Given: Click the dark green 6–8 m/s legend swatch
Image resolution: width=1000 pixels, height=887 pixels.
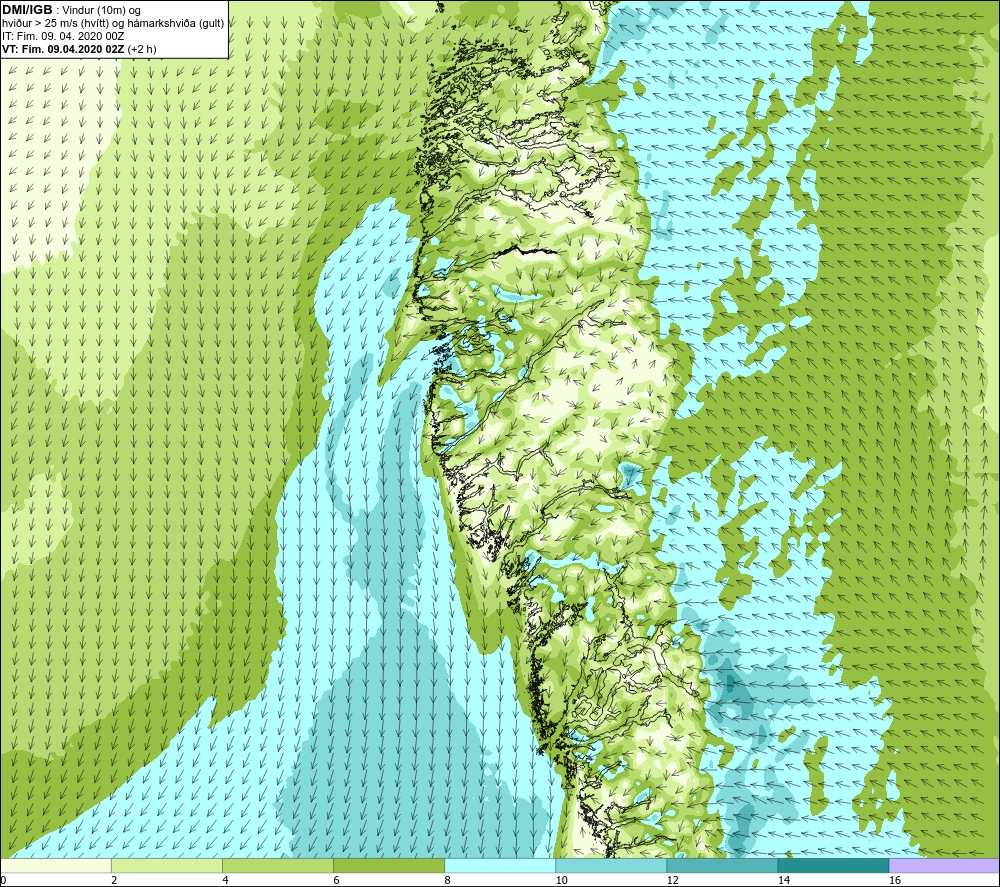Looking at the screenshot, I should pos(389,866).
